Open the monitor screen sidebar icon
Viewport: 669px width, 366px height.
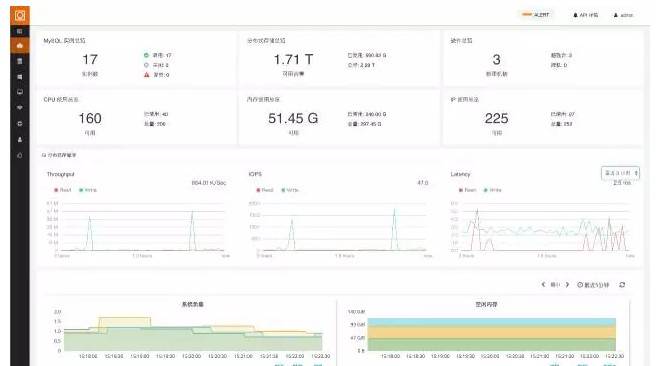20,92
